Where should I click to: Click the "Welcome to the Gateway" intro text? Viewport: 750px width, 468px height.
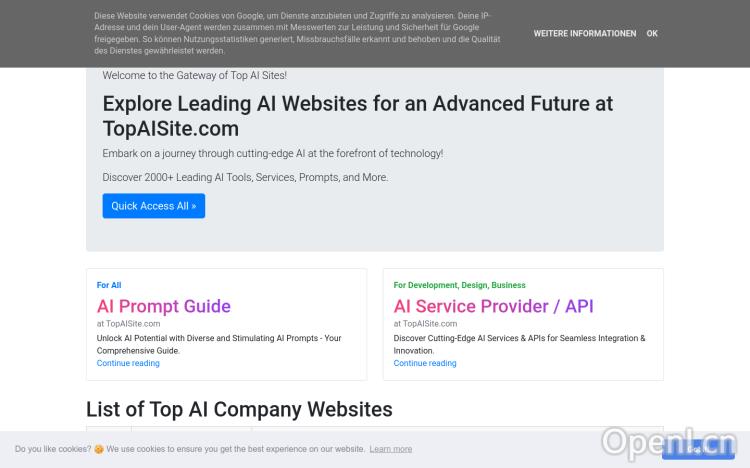(x=194, y=75)
